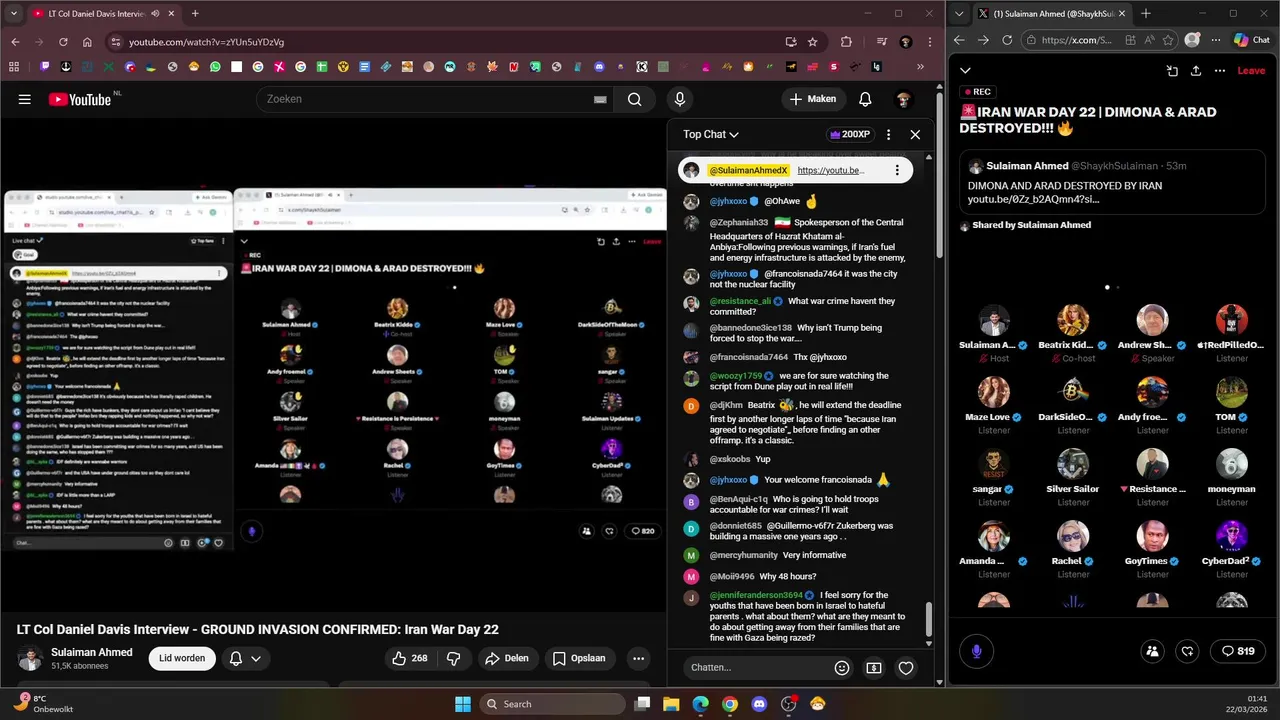Screen dimensions: 1280x720
Task: Open the live chat three-dot options menu
Action: [x=888, y=134]
